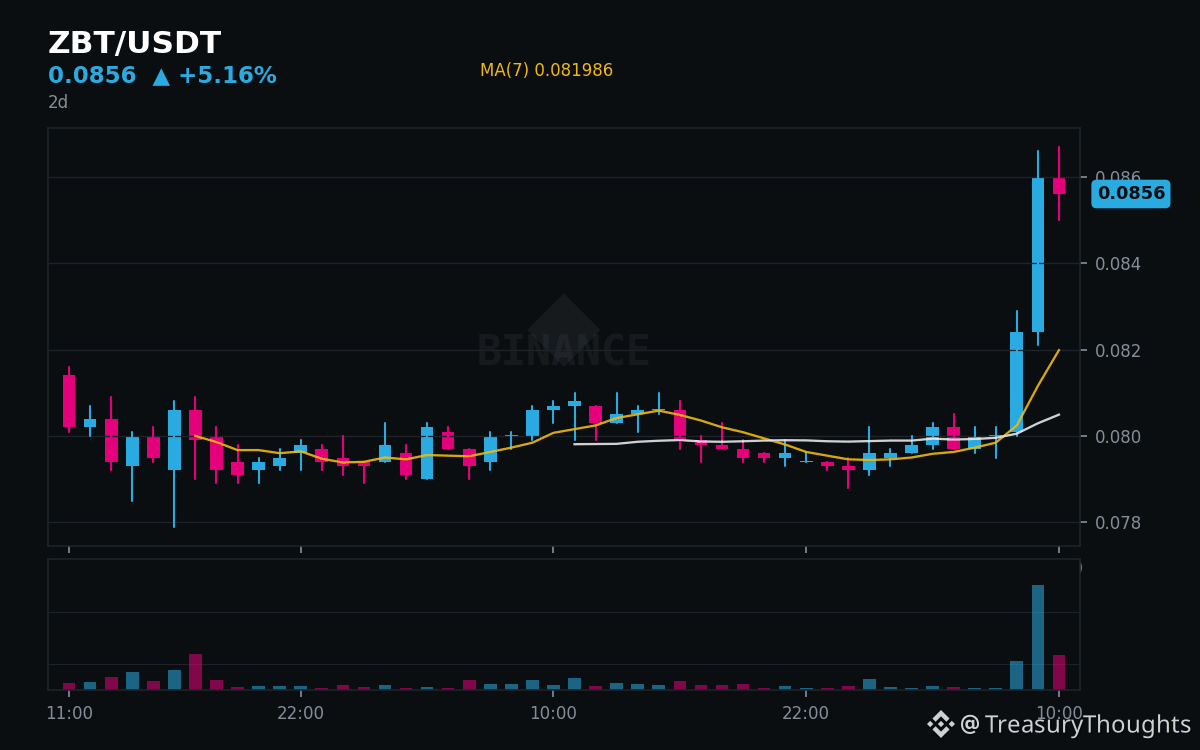Click the first 10:00 time axis label
The width and height of the screenshot is (1200, 750).
tap(553, 713)
